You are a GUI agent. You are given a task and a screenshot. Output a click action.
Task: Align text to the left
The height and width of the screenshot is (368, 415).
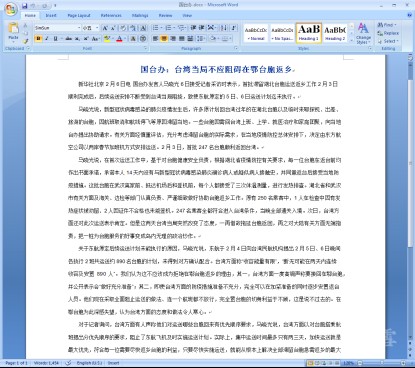click(155, 39)
